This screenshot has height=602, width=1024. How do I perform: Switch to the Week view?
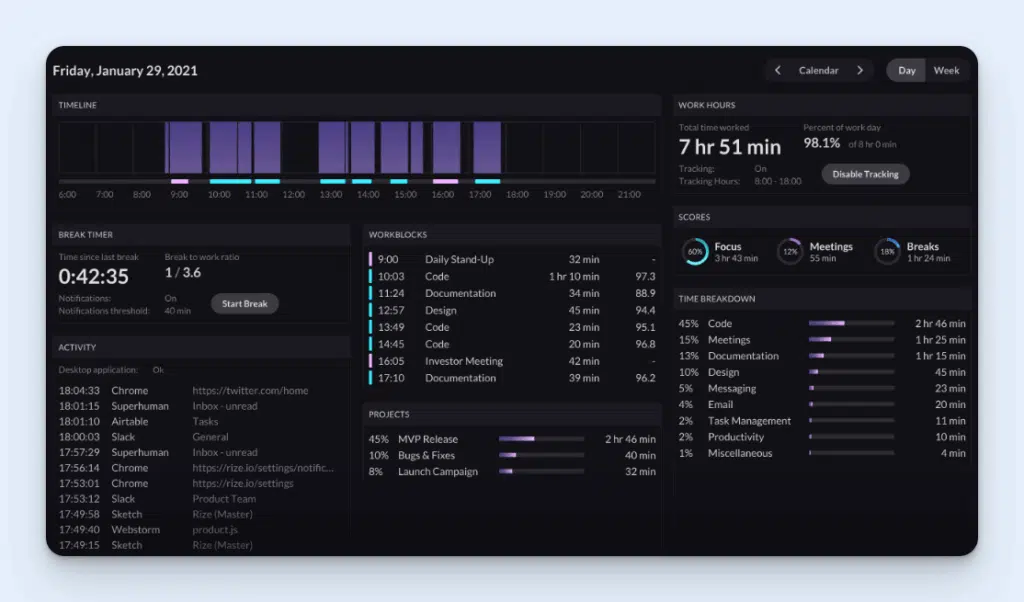point(946,71)
